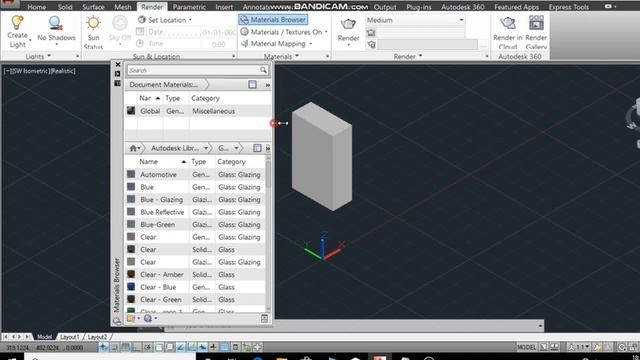Sort library by Category column header
640x360 pixels.
241,162
